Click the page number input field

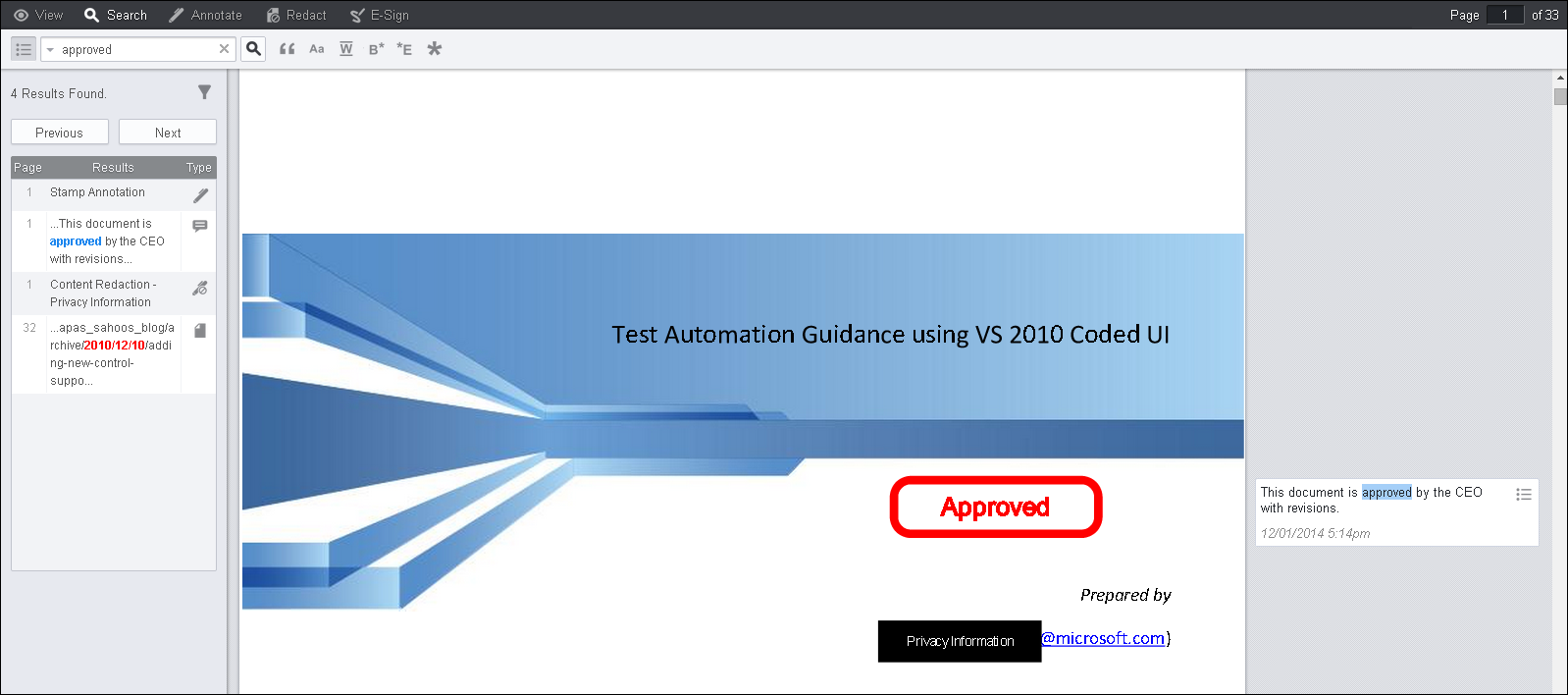click(x=1504, y=15)
